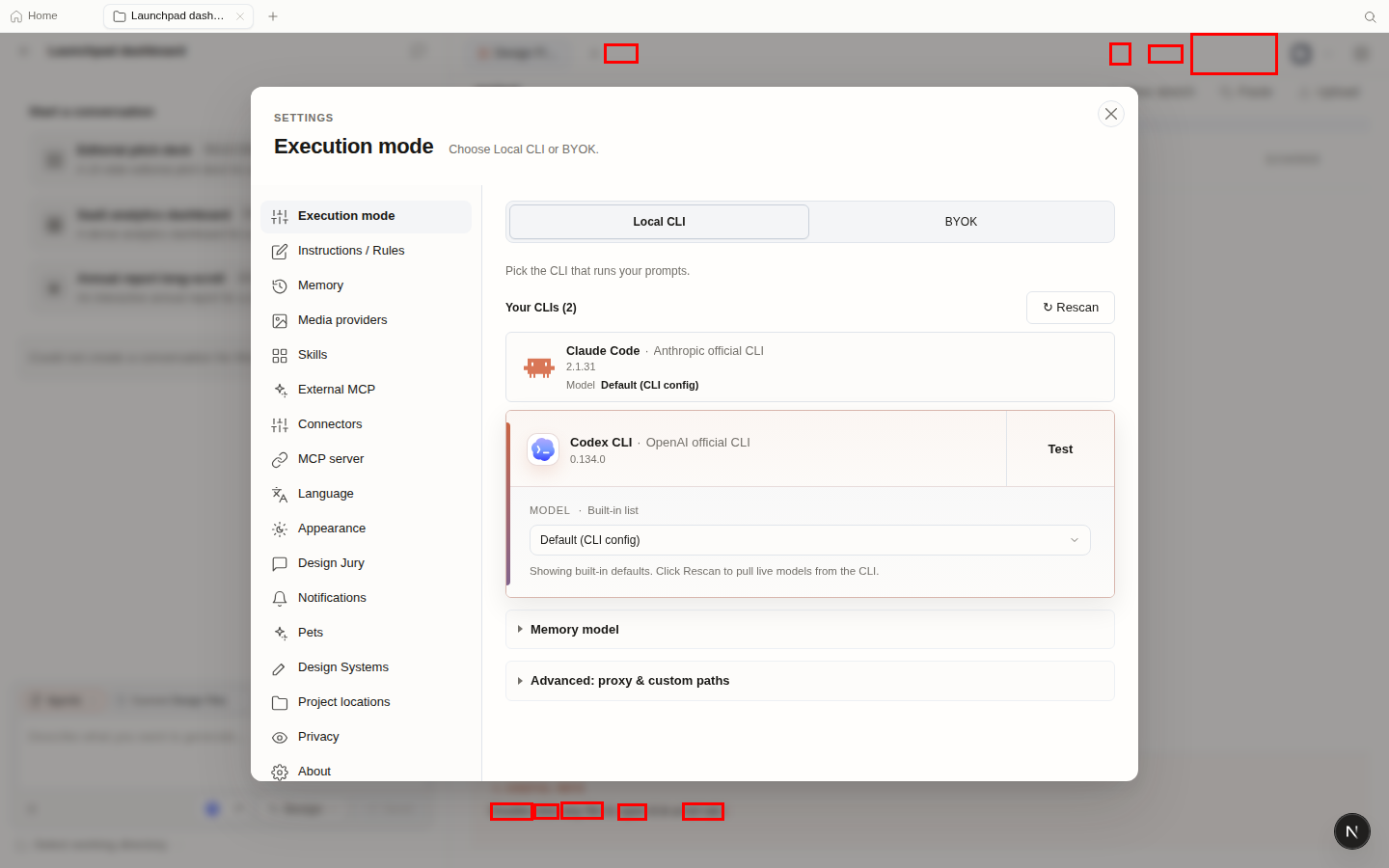Open Notifications settings
The width and height of the screenshot is (1389, 868).
[366, 599]
